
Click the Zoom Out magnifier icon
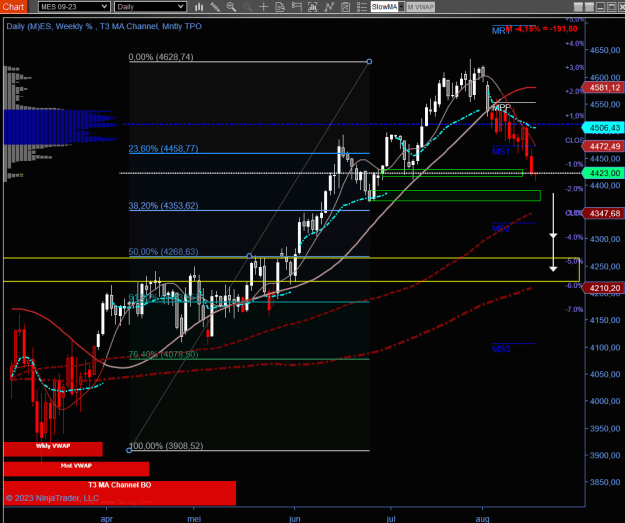click(x=248, y=7)
